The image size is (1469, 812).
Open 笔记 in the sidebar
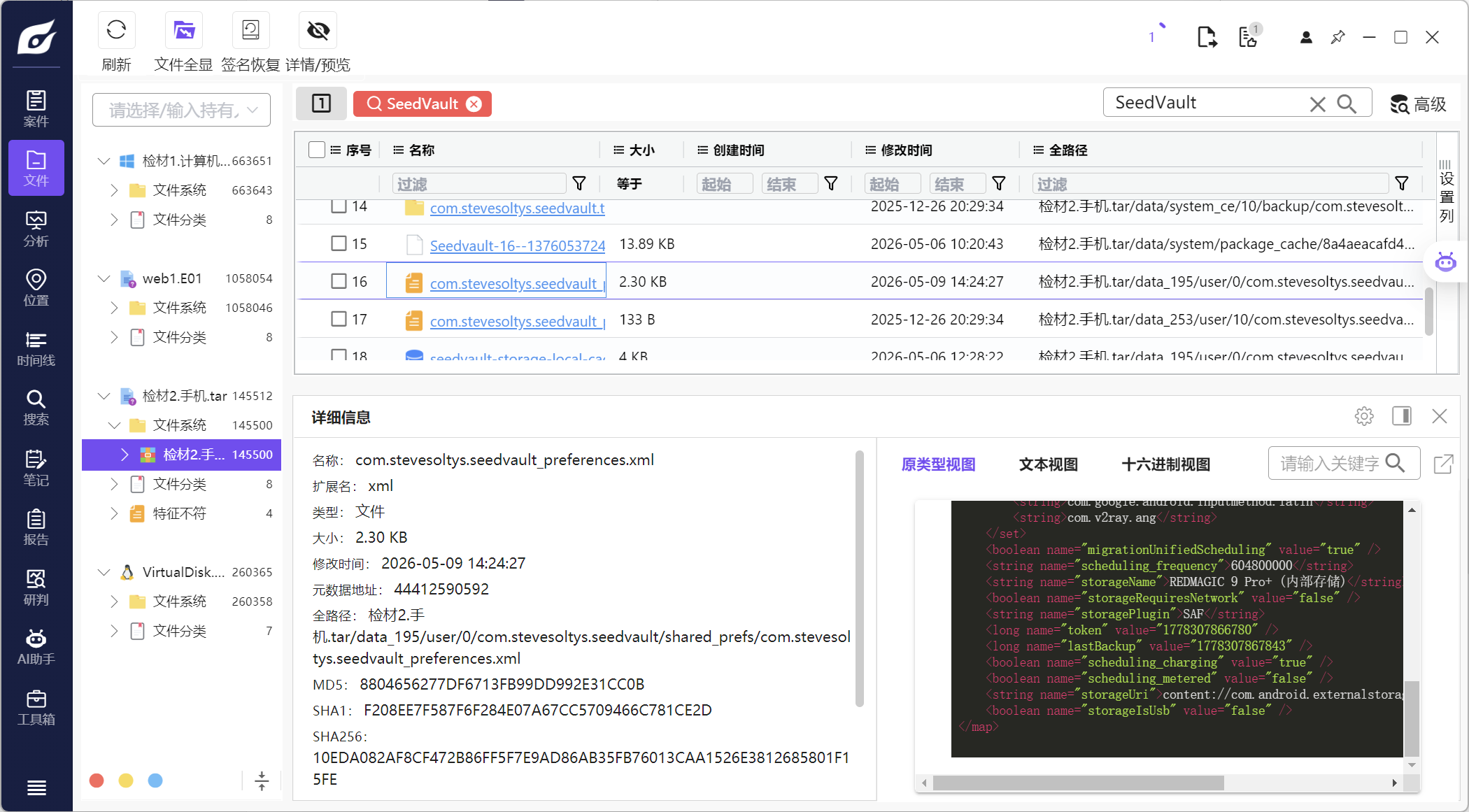(36, 467)
